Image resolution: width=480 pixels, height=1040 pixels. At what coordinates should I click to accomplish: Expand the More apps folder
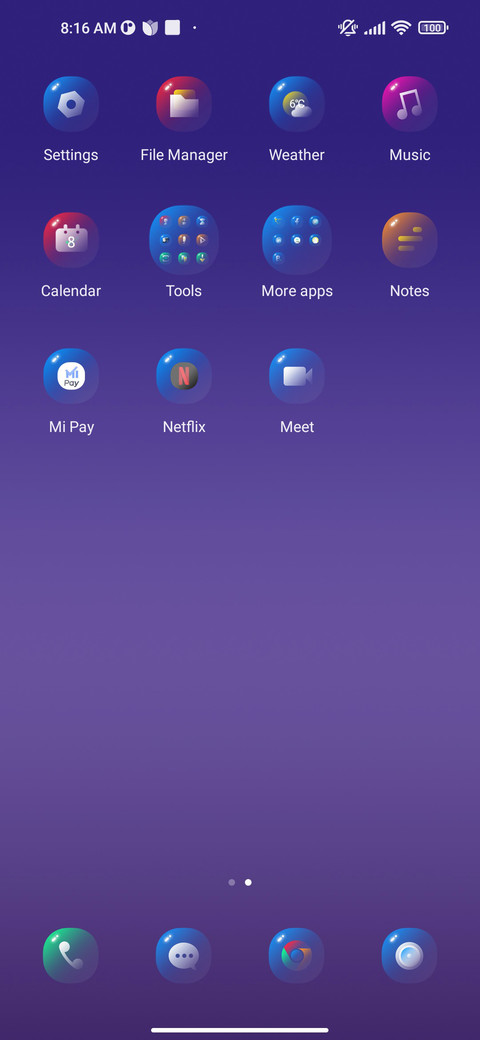296,240
